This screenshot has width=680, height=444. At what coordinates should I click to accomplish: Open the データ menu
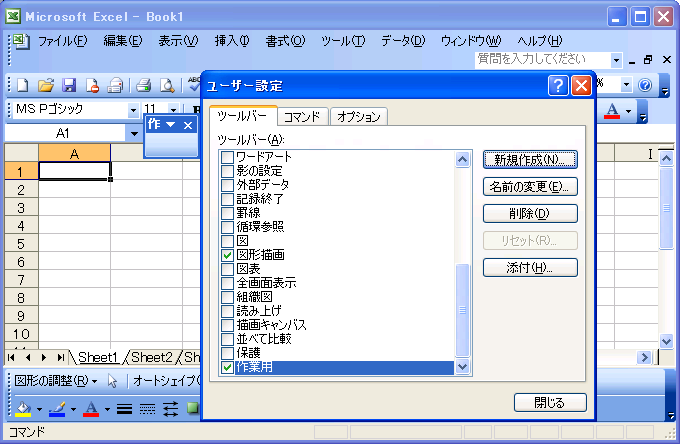click(403, 41)
